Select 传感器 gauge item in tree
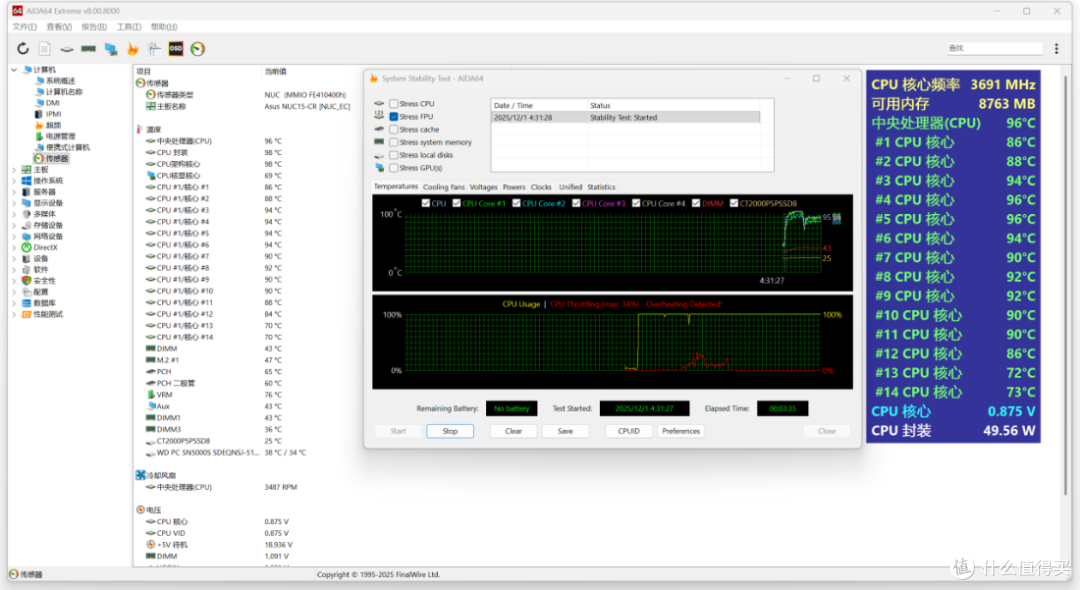Screen dimensions: 1080x590 [x=56, y=158]
